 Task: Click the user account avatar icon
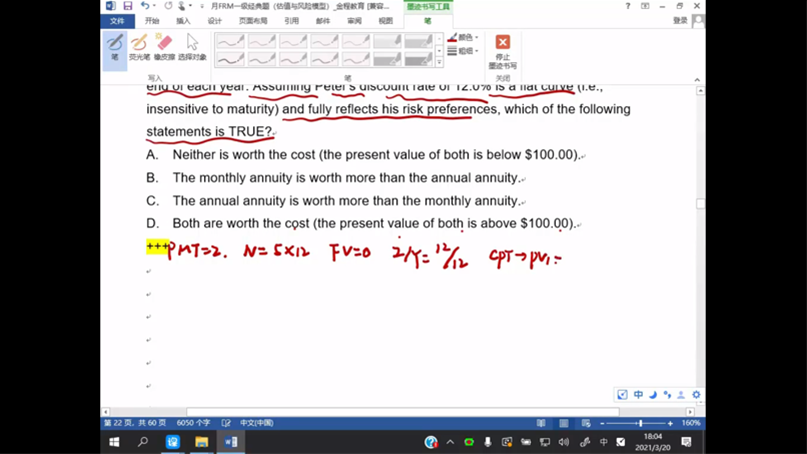698,21
